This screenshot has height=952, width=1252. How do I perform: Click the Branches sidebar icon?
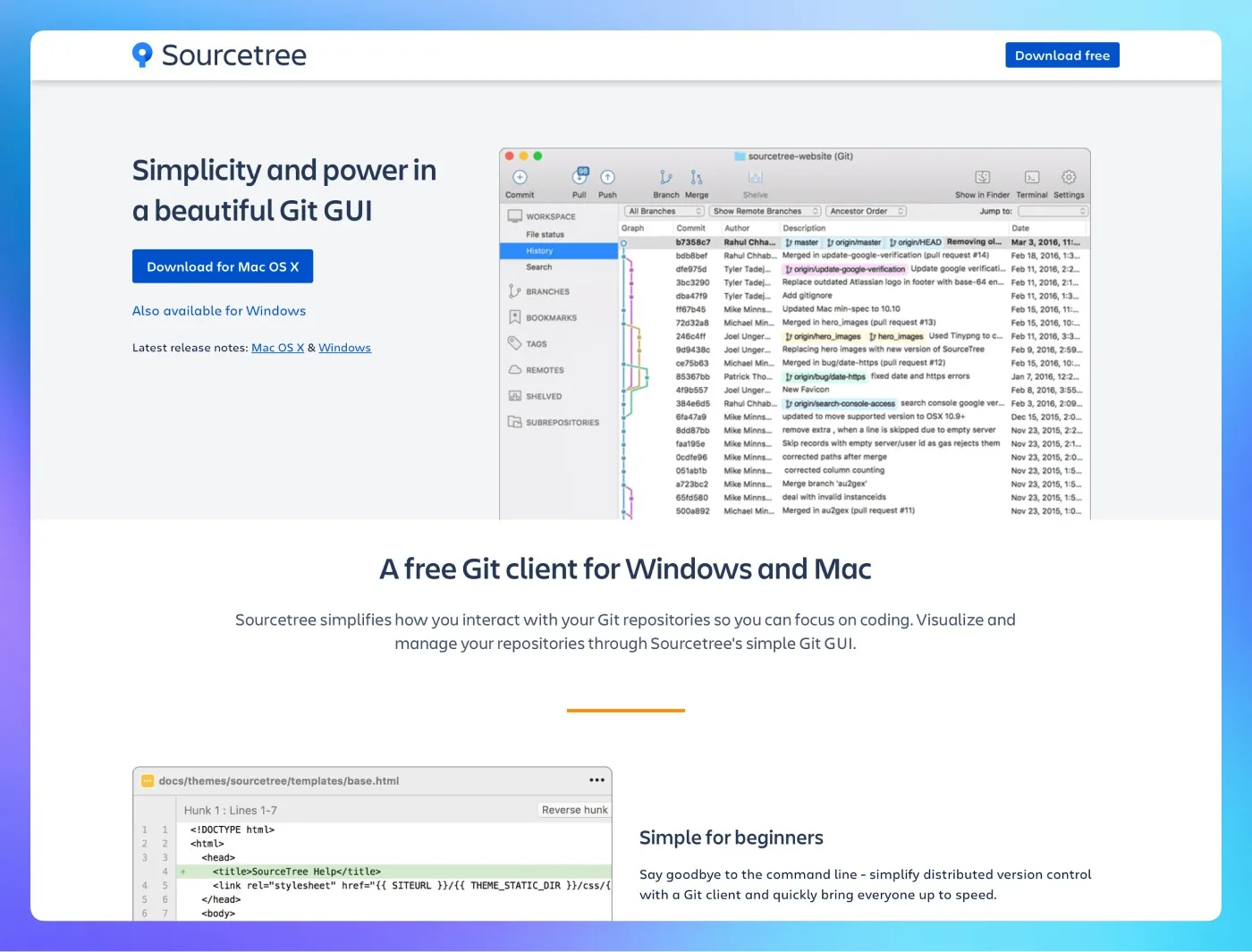coord(514,291)
